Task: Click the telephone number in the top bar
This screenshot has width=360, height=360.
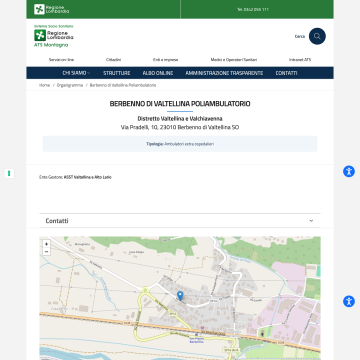Action: (x=253, y=10)
